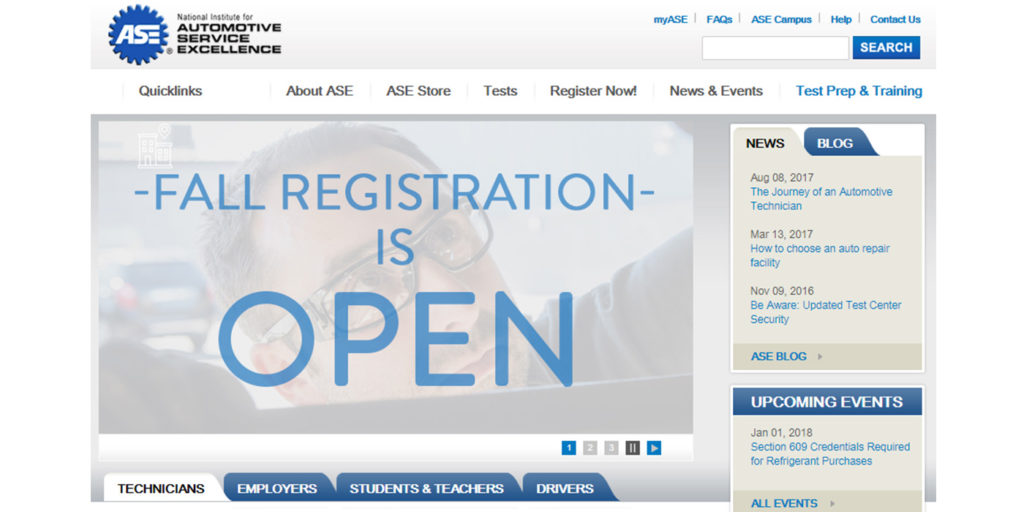This screenshot has height=512, width=1024.
Task: Open the News & Events menu
Action: click(x=716, y=91)
